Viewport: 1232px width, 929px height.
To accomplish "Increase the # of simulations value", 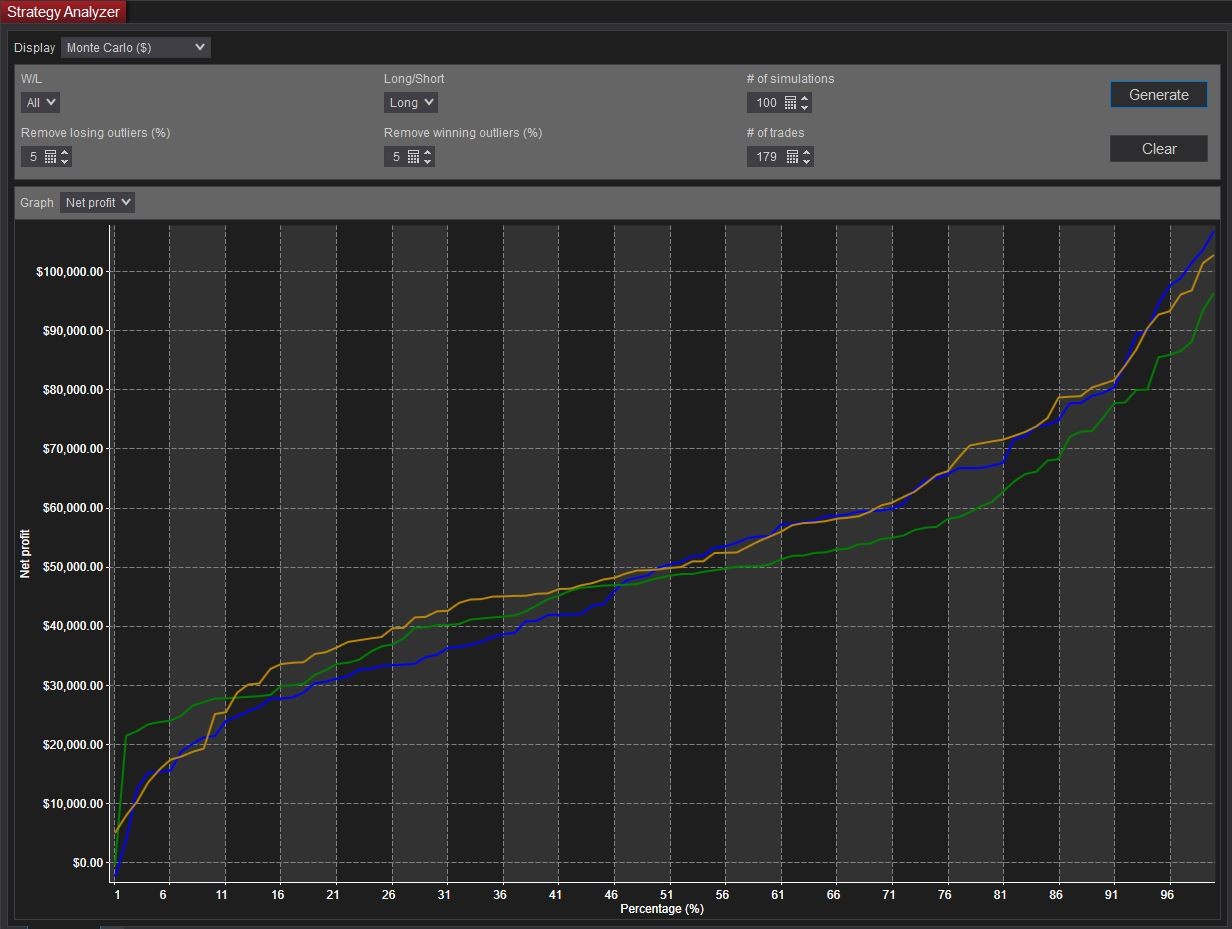I will pyautogui.click(x=805, y=99).
